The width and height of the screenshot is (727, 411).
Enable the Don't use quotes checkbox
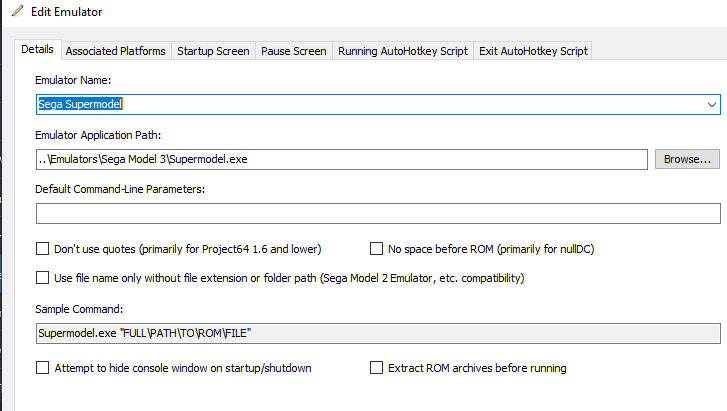43,249
